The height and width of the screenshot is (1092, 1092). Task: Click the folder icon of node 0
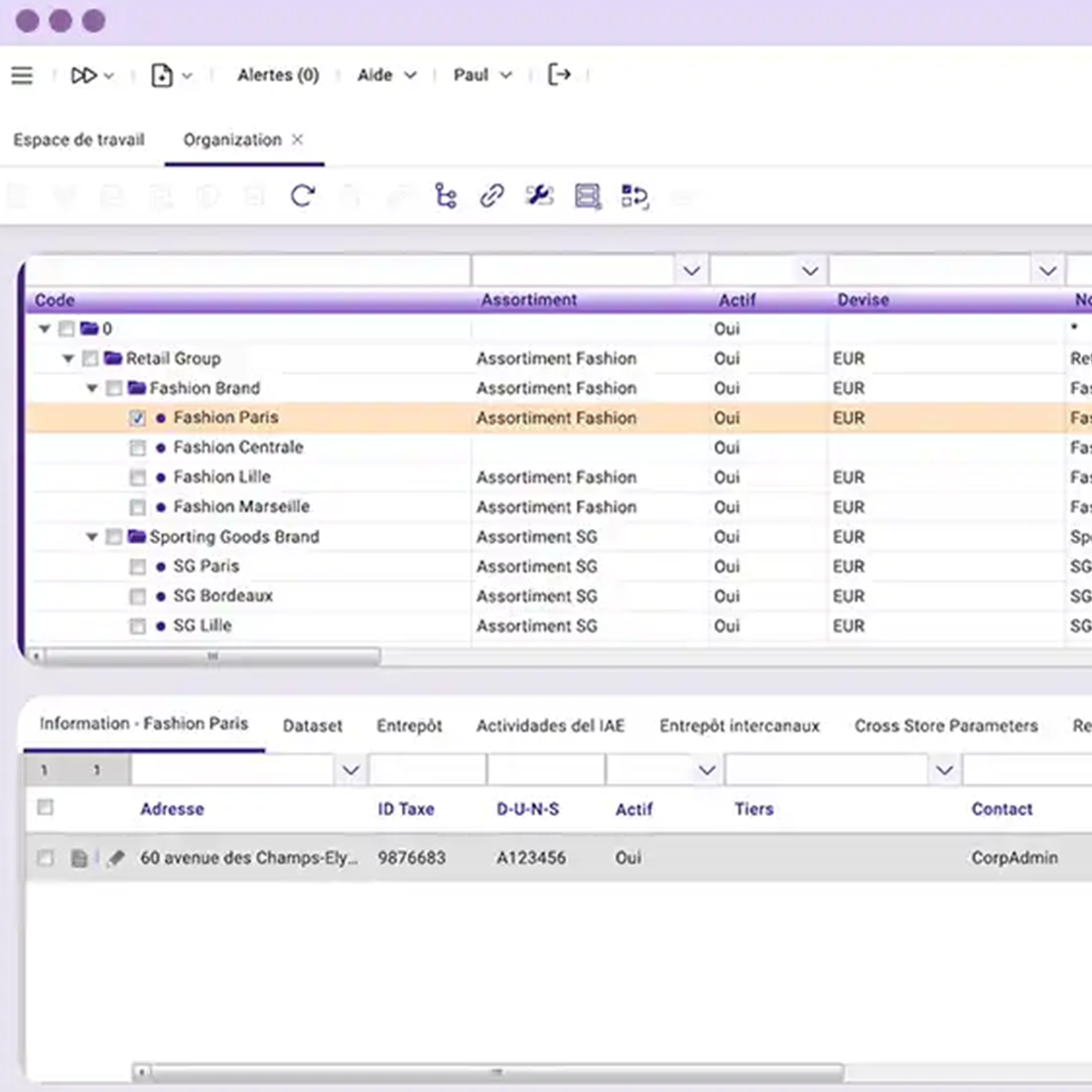[x=89, y=328]
